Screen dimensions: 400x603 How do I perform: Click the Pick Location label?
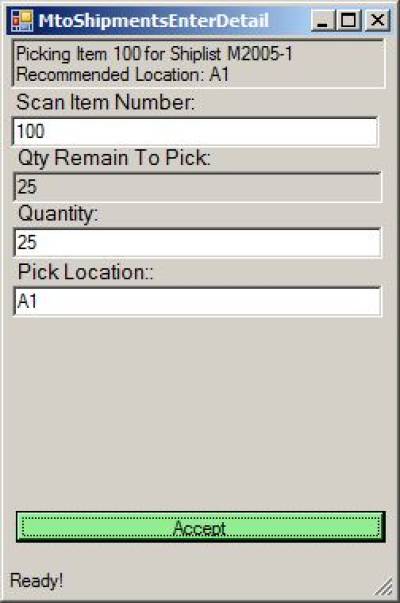85,272
